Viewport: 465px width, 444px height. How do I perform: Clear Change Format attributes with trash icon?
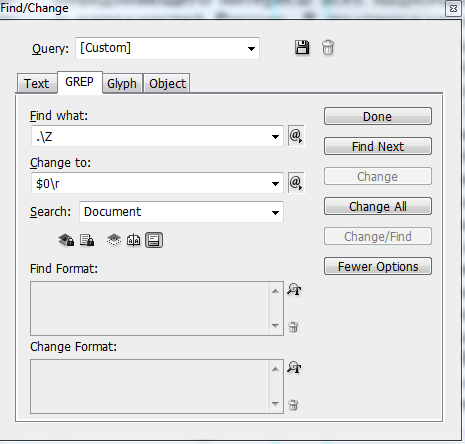pyautogui.click(x=293, y=404)
